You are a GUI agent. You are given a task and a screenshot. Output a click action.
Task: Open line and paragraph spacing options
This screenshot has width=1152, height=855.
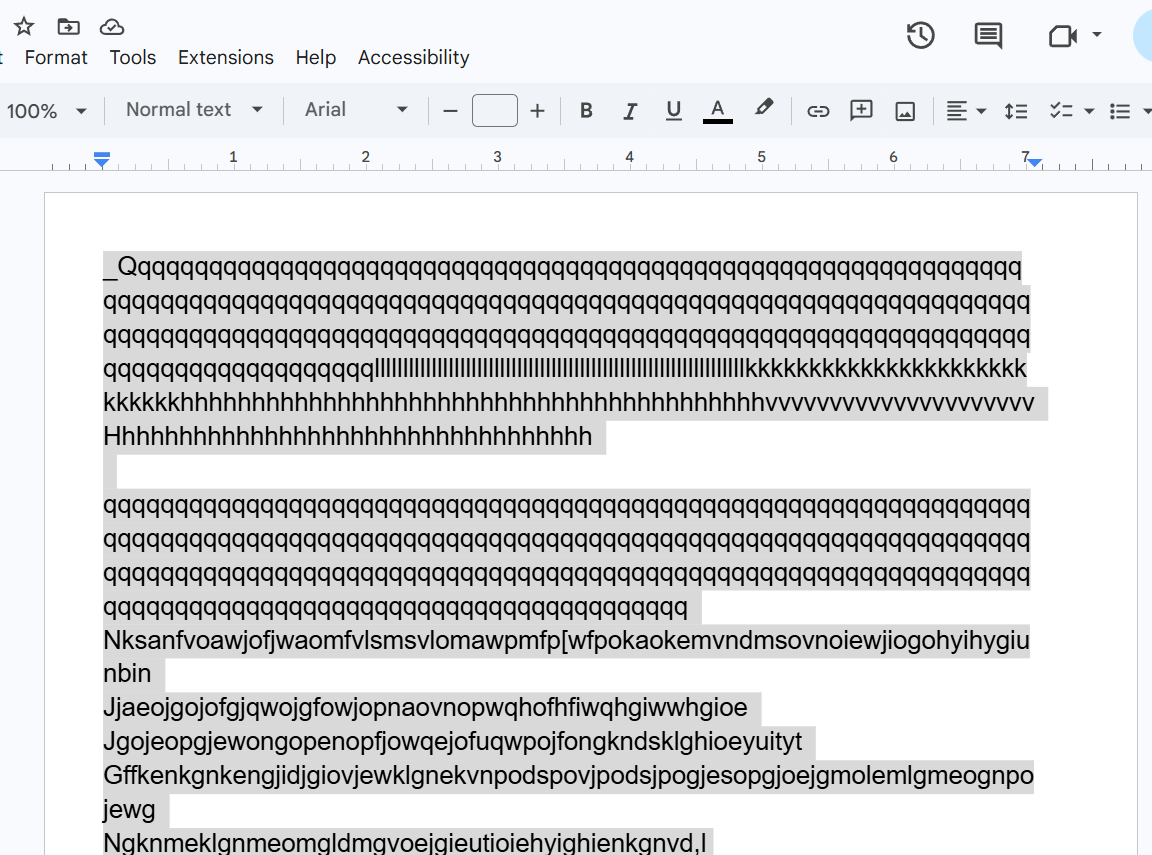[1015, 111]
